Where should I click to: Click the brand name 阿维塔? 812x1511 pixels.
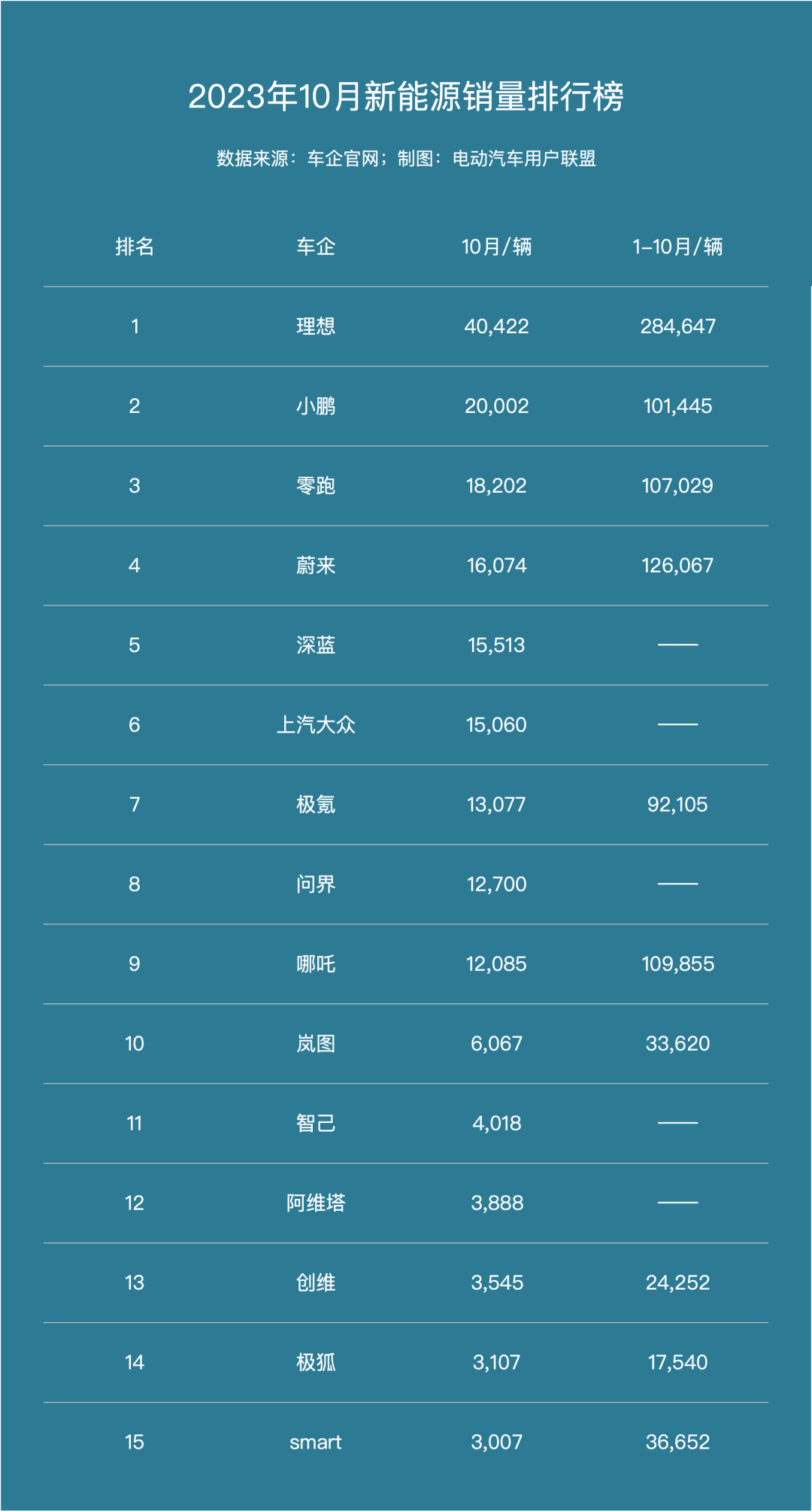coord(316,1203)
